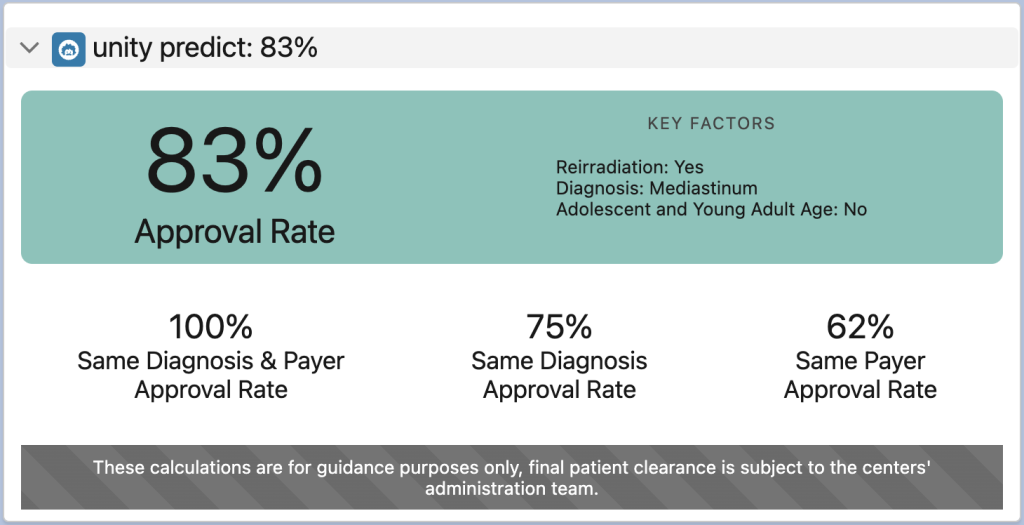Click the Approval Rate label under 83%
Viewport: 1024px width, 525px height.
(x=235, y=232)
